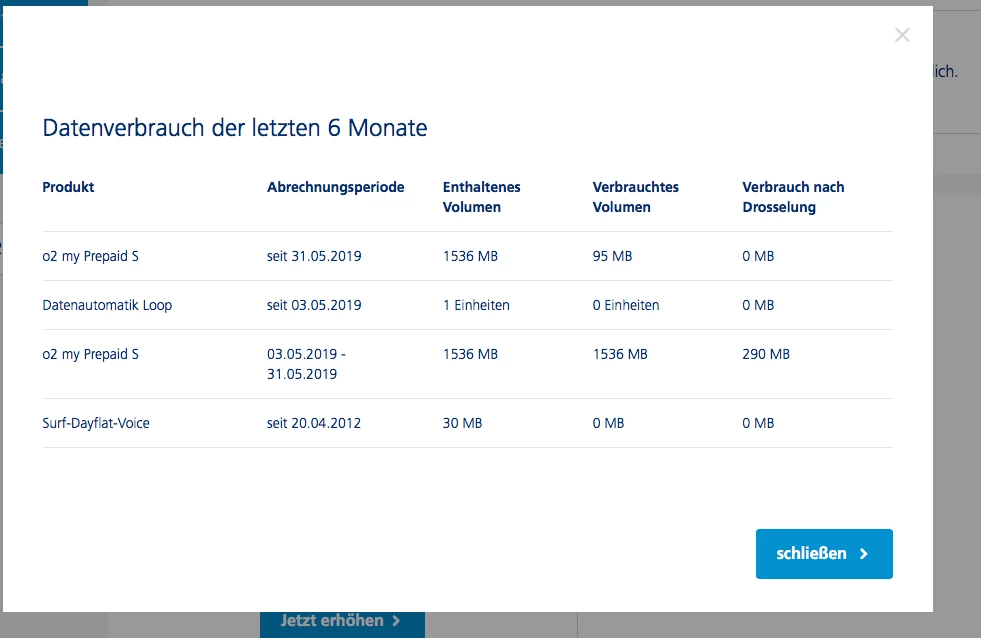Select the 290 MB throttled usage cell
981x638 pixels.
pyautogui.click(x=766, y=354)
